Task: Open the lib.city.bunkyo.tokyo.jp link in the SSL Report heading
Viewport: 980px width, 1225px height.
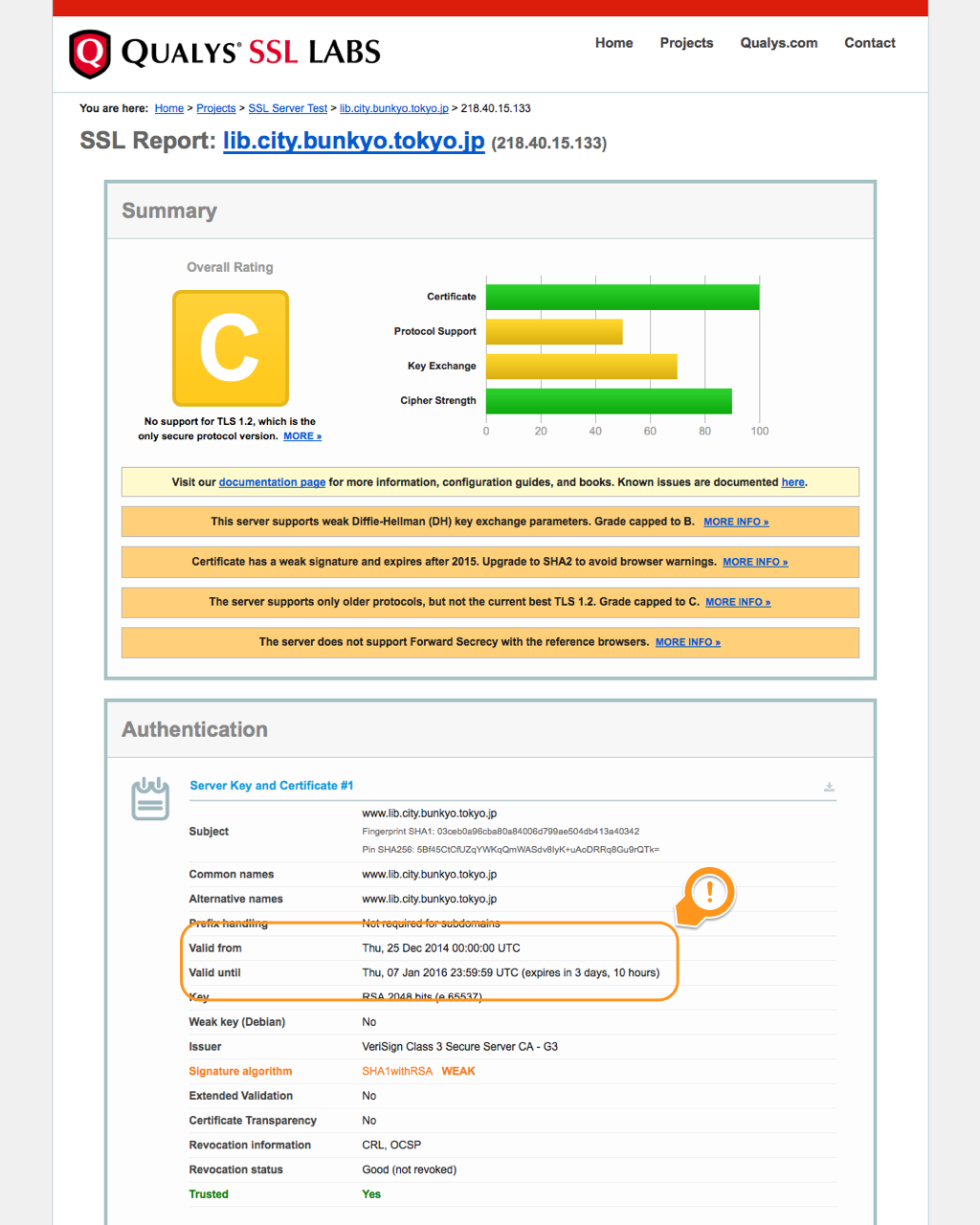Action: pyautogui.click(x=354, y=141)
